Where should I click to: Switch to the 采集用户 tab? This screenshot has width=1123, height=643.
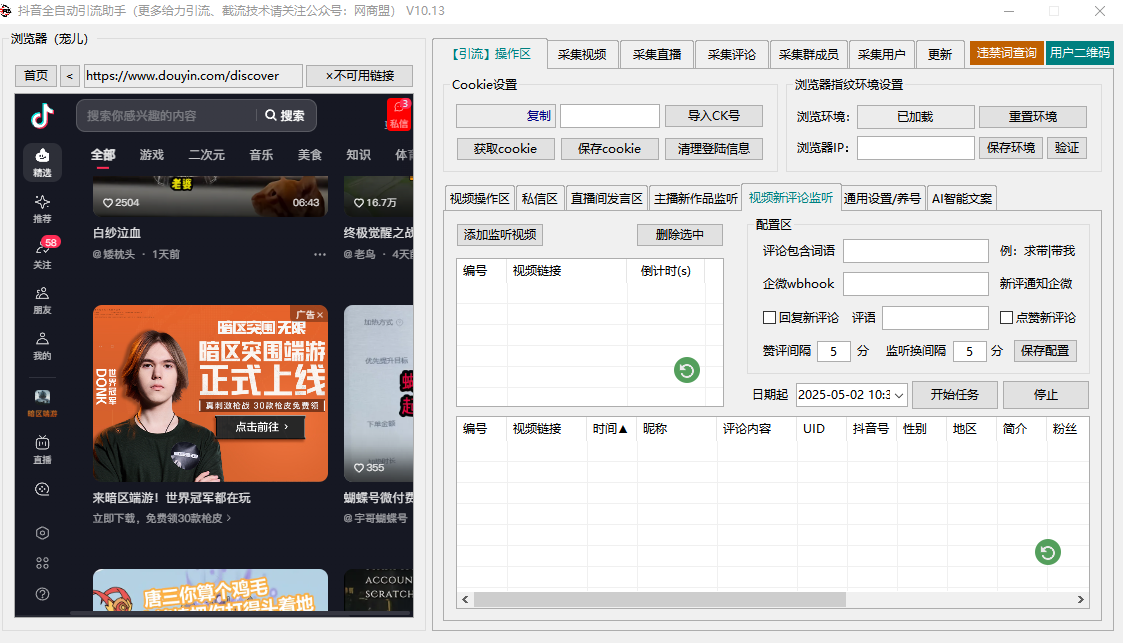[881, 54]
